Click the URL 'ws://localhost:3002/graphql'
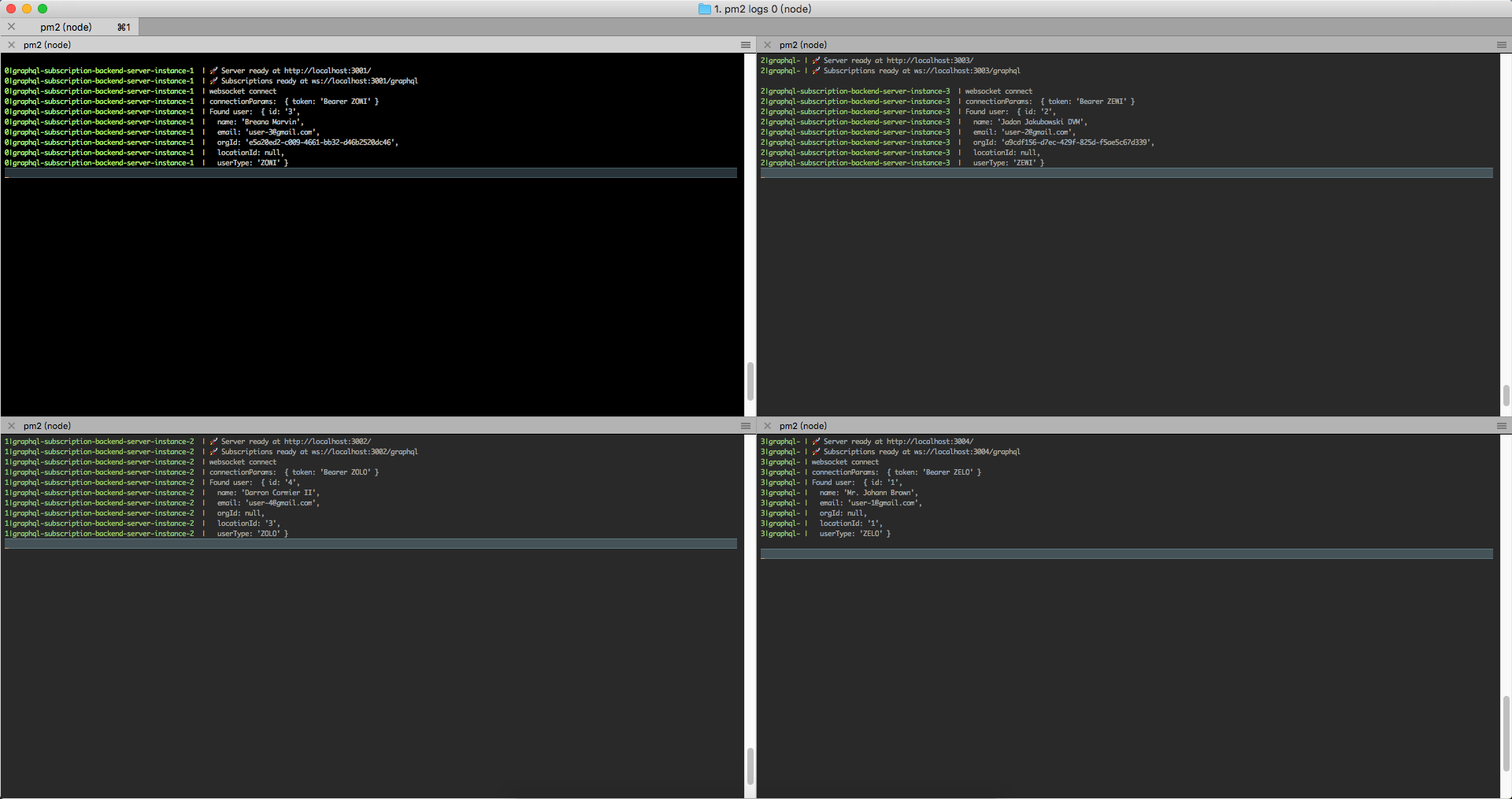This screenshot has height=799, width=1512. tap(365, 452)
